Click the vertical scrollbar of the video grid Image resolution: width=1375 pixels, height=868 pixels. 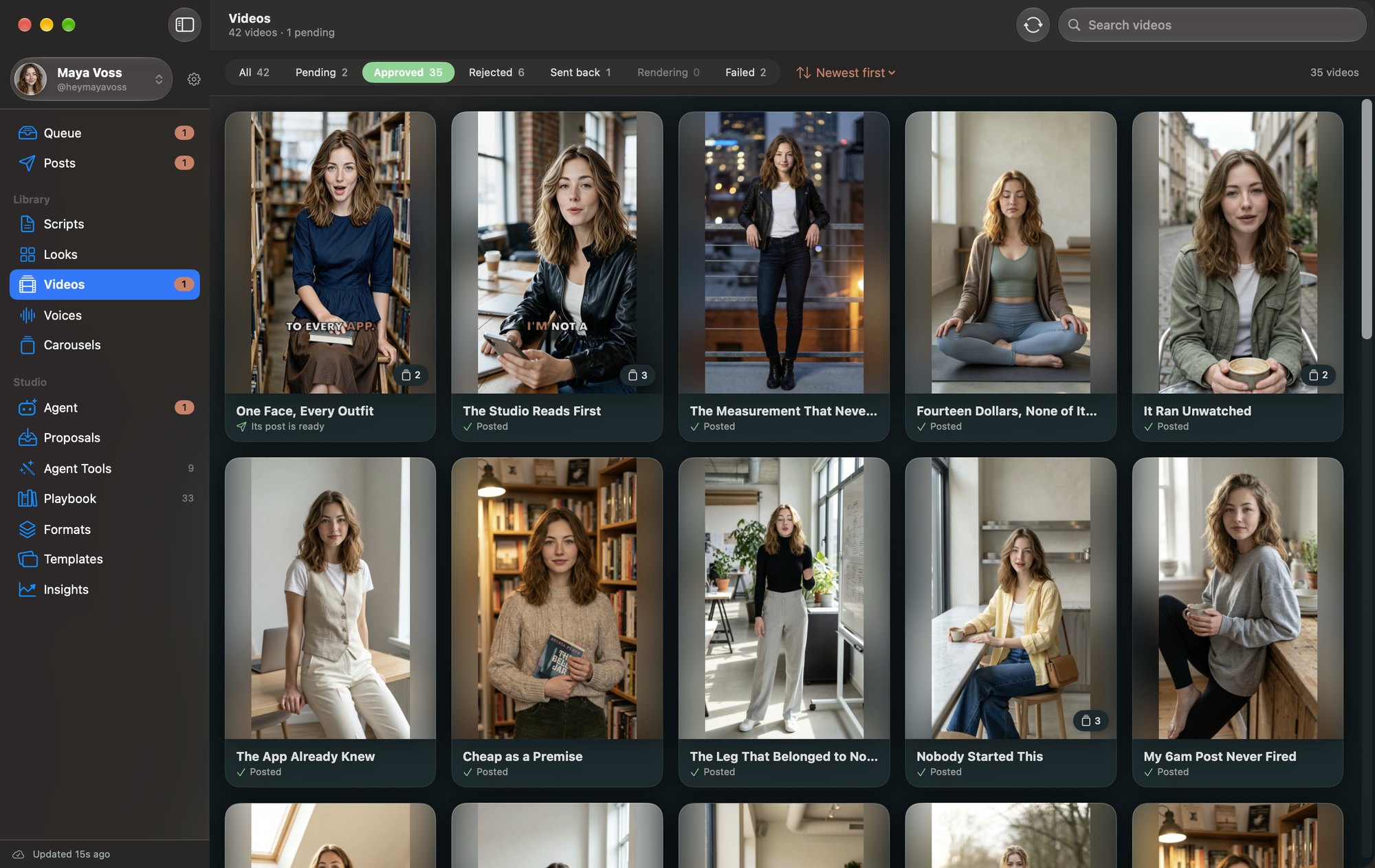click(x=1366, y=219)
